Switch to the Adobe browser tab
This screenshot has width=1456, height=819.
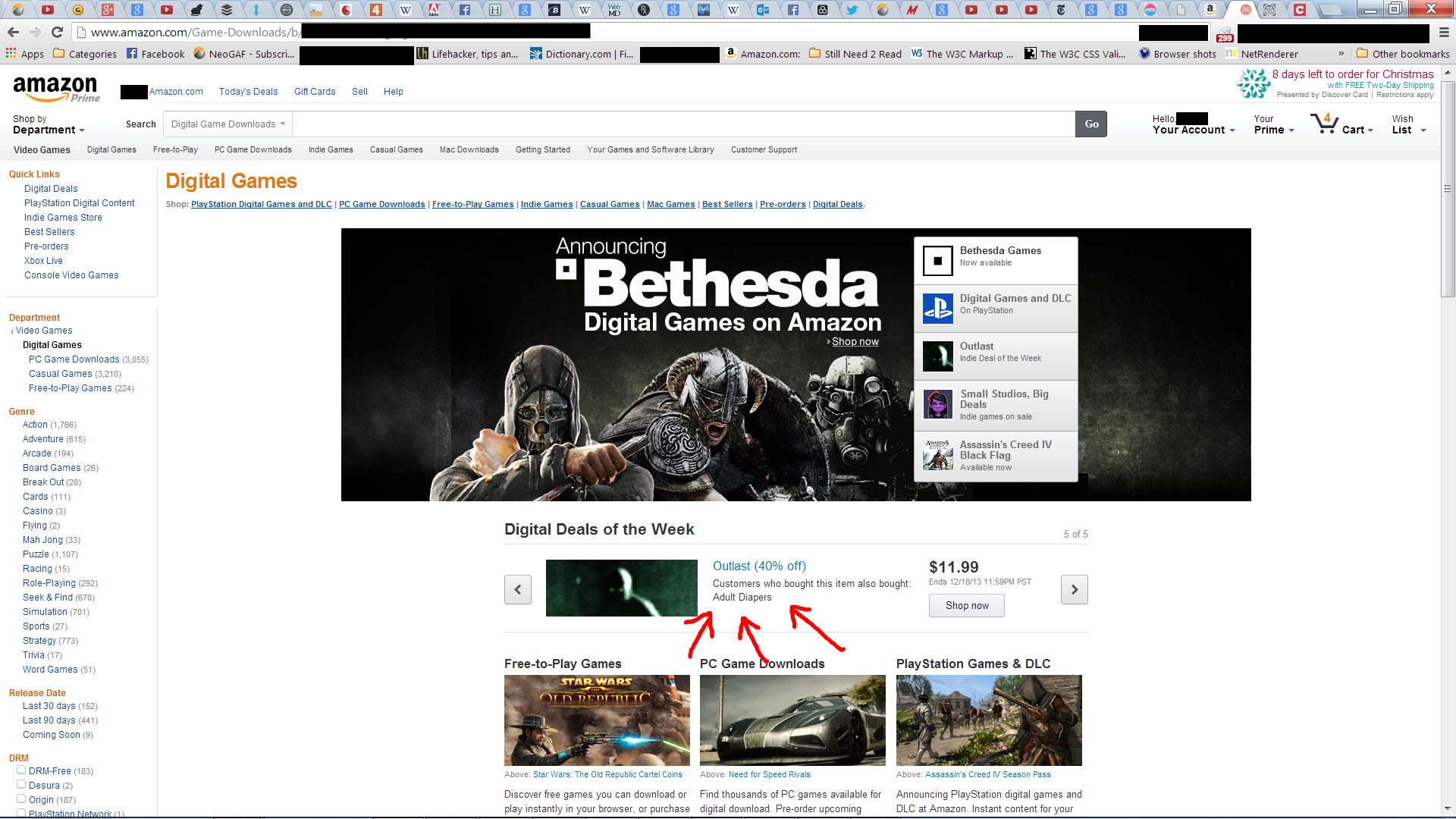tap(434, 10)
